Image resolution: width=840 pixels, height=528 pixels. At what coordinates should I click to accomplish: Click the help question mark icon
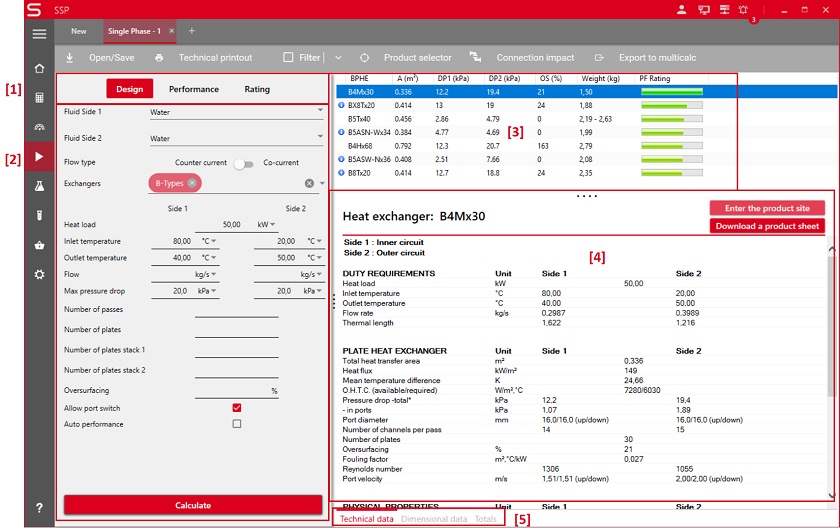coord(39,508)
